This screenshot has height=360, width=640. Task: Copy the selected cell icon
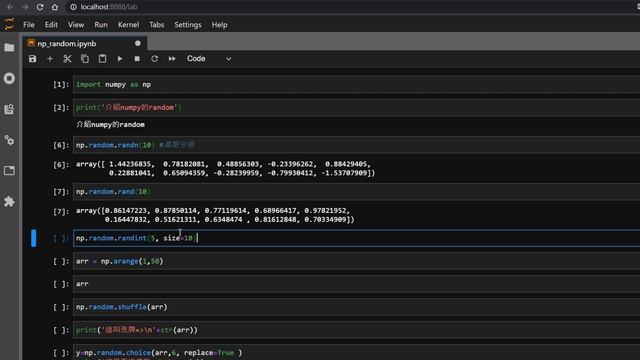tap(85, 59)
